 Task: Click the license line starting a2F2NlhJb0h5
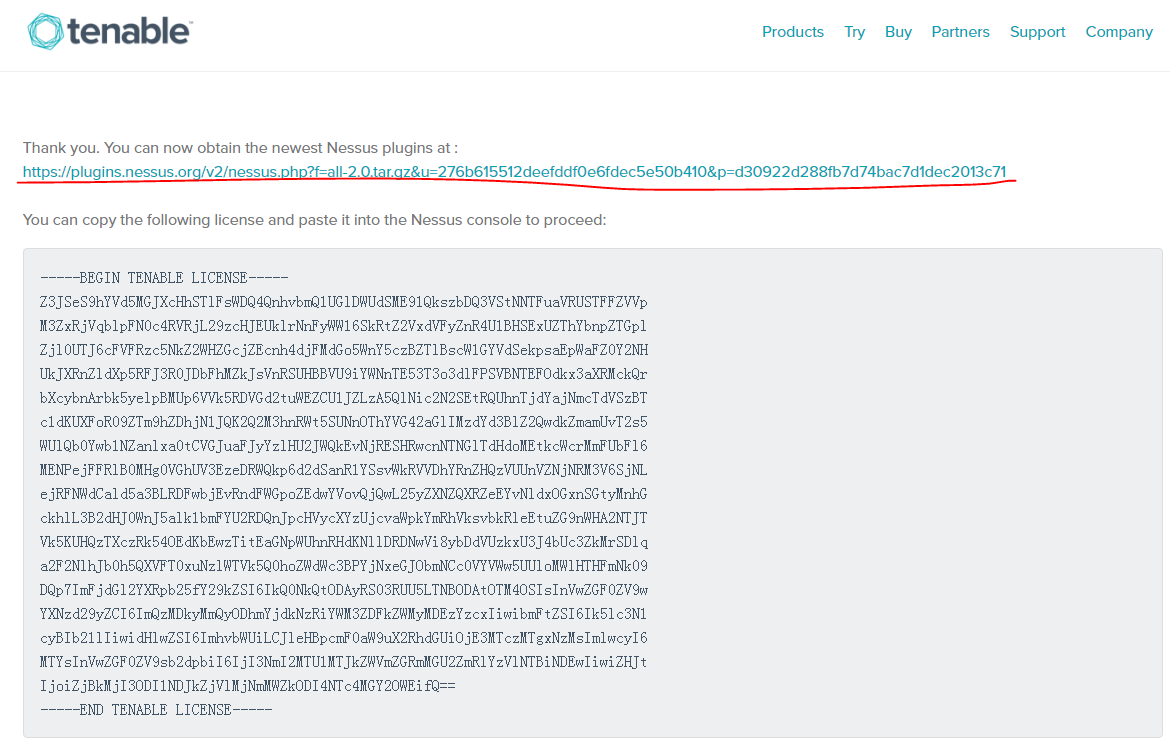(x=343, y=566)
